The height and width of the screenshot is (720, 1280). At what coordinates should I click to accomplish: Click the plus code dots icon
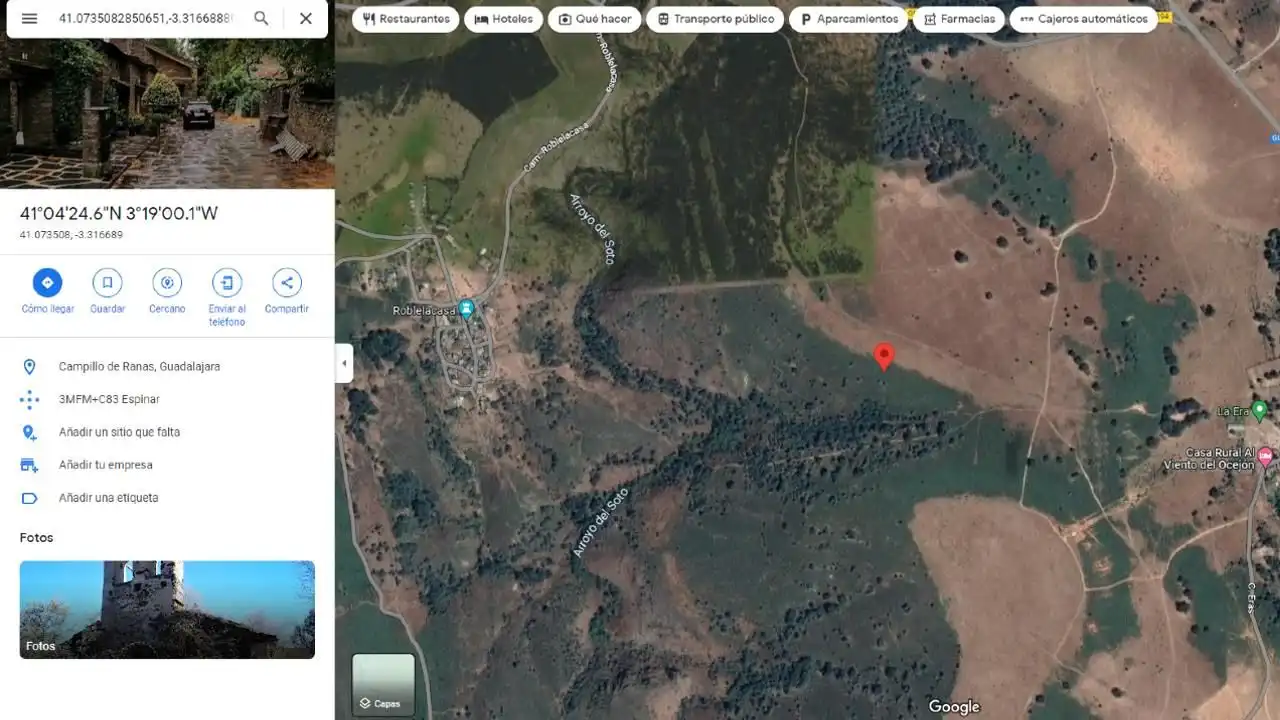click(x=29, y=400)
